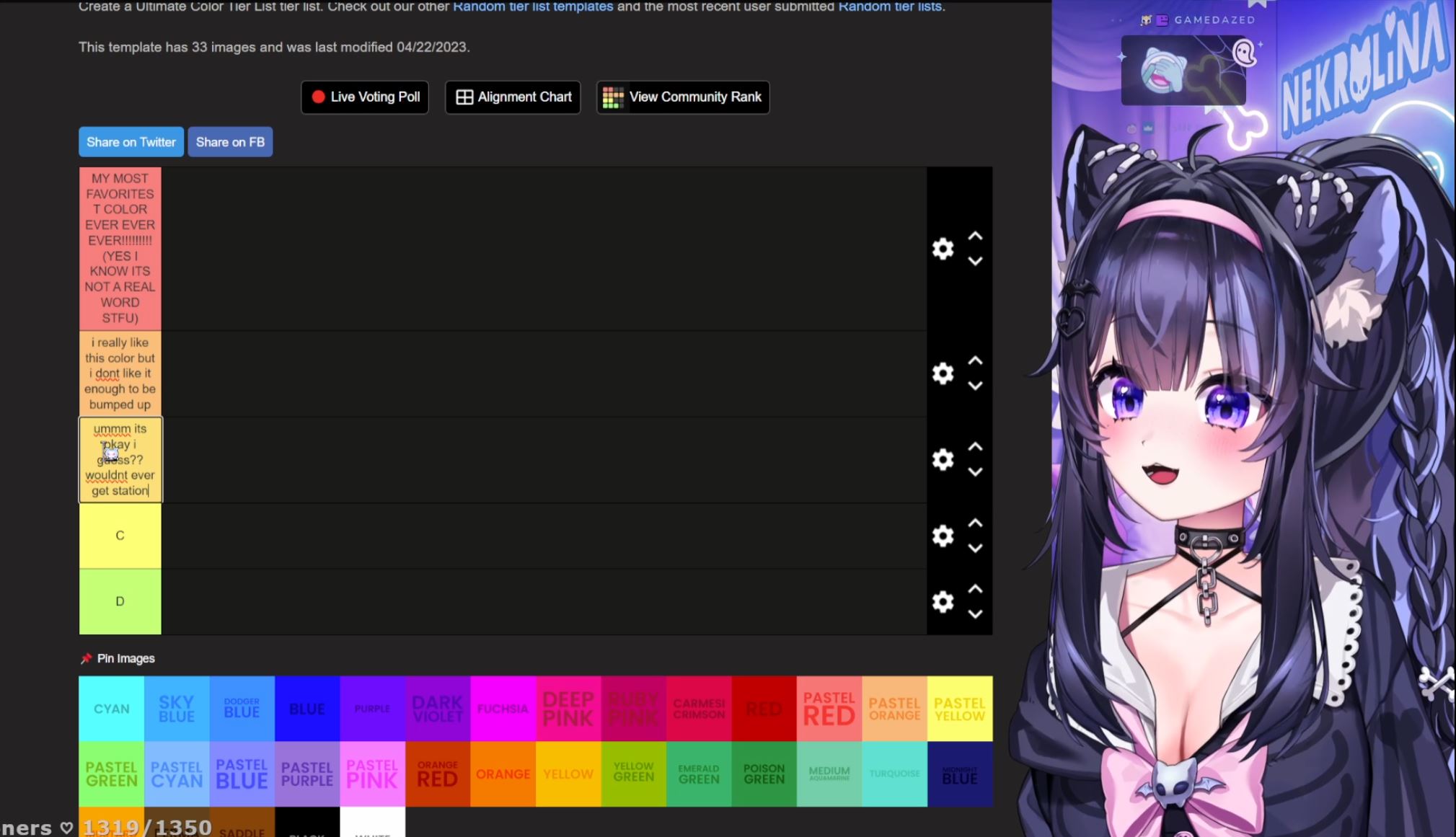Move the D tier row up with the chevron
This screenshot has width=1456, height=837.
pos(975,589)
